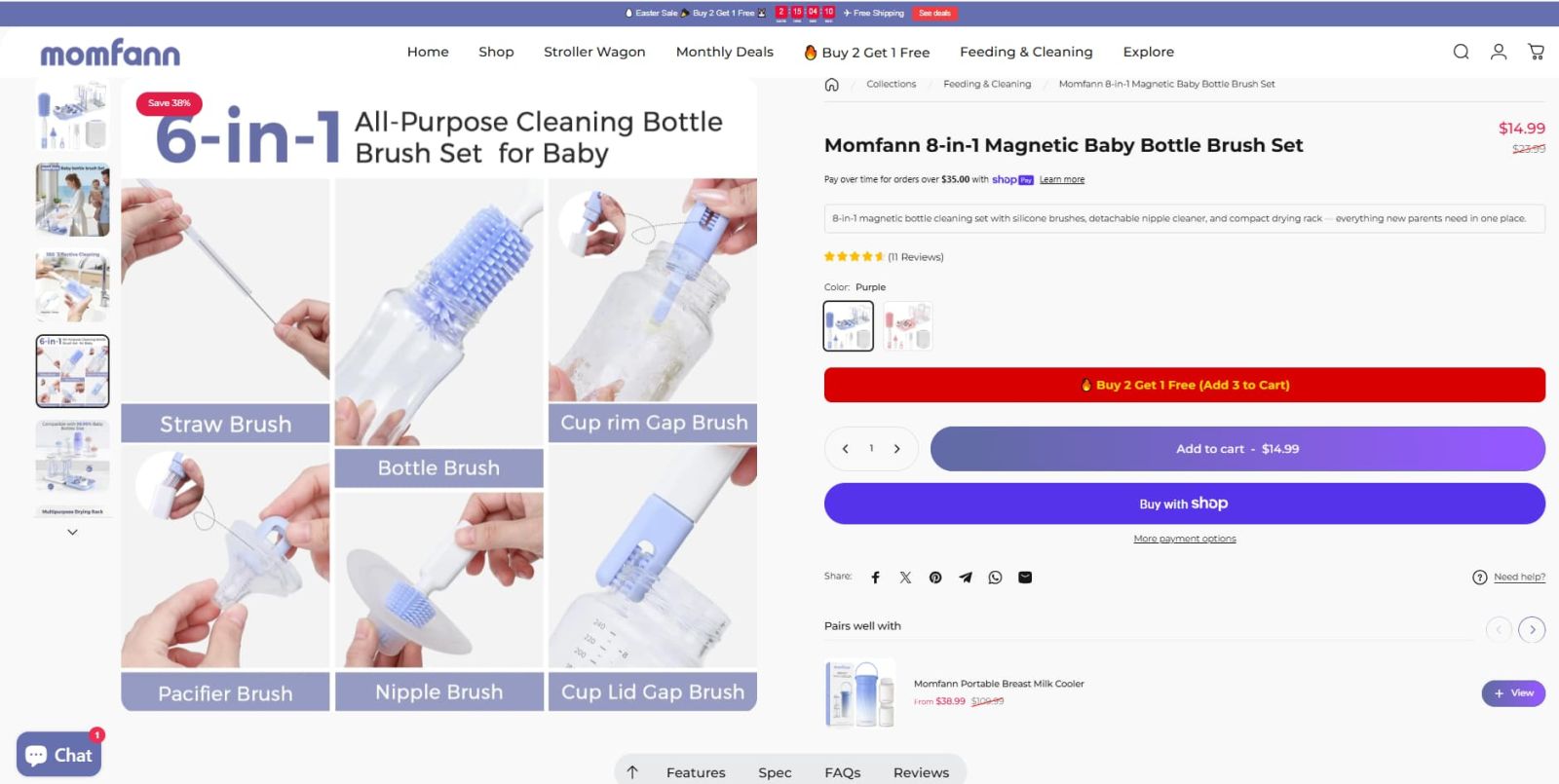Viewport: 1559px width, 784px height.
Task: Open the Shop Pay Learn more link
Action: point(1061,179)
